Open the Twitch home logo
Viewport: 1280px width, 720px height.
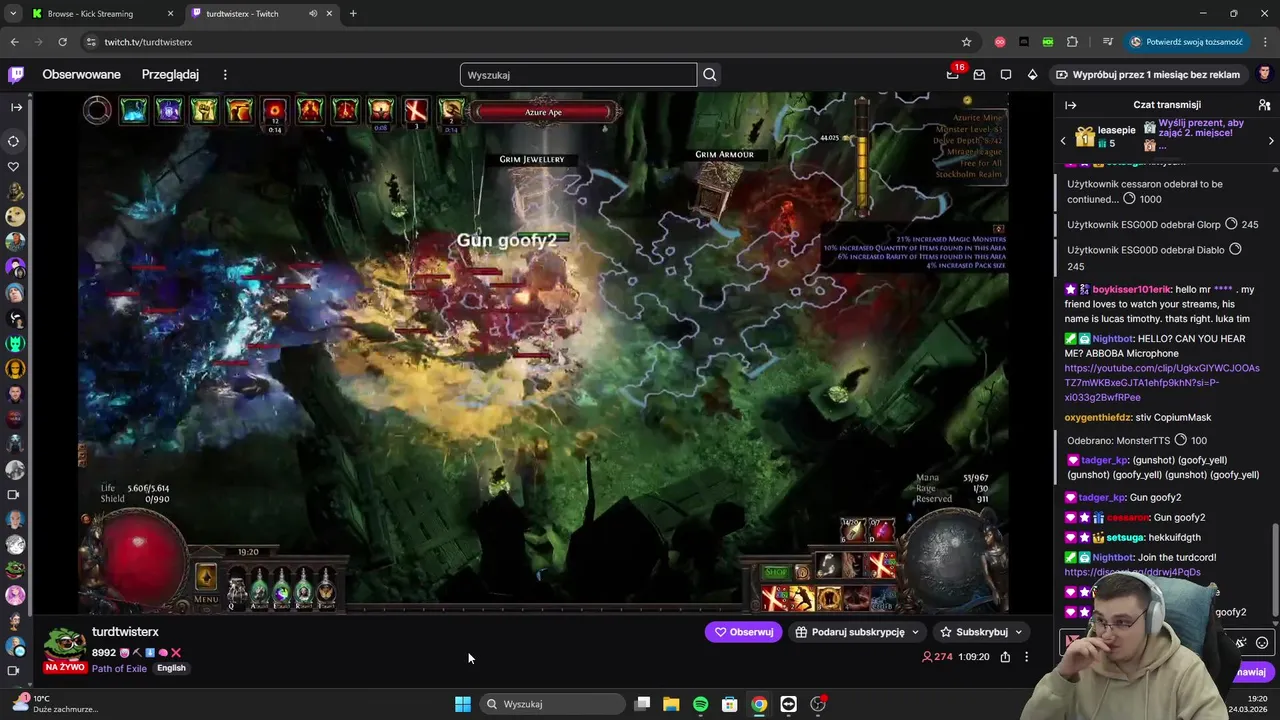(16, 74)
